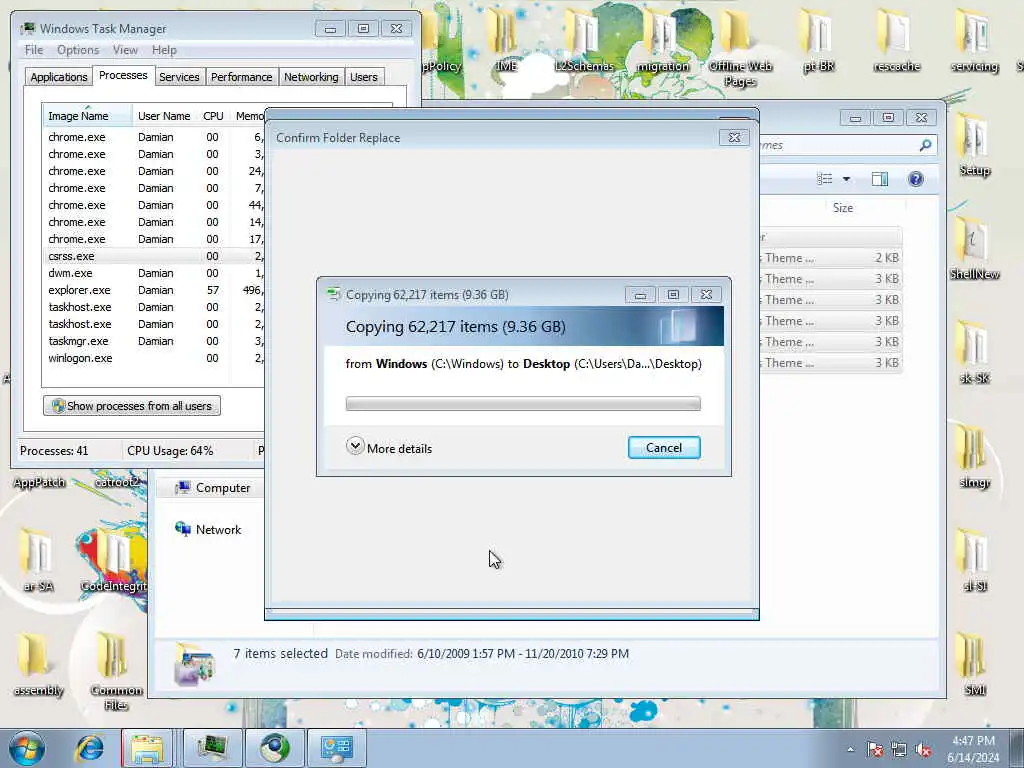The image size is (1024, 768).
Task: Open Windows Explorer taskbar icon
Action: click(147, 748)
